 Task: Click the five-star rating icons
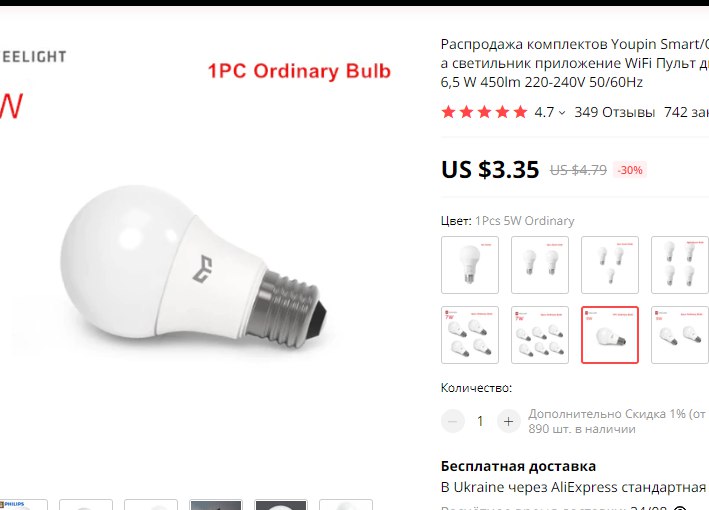(x=484, y=112)
